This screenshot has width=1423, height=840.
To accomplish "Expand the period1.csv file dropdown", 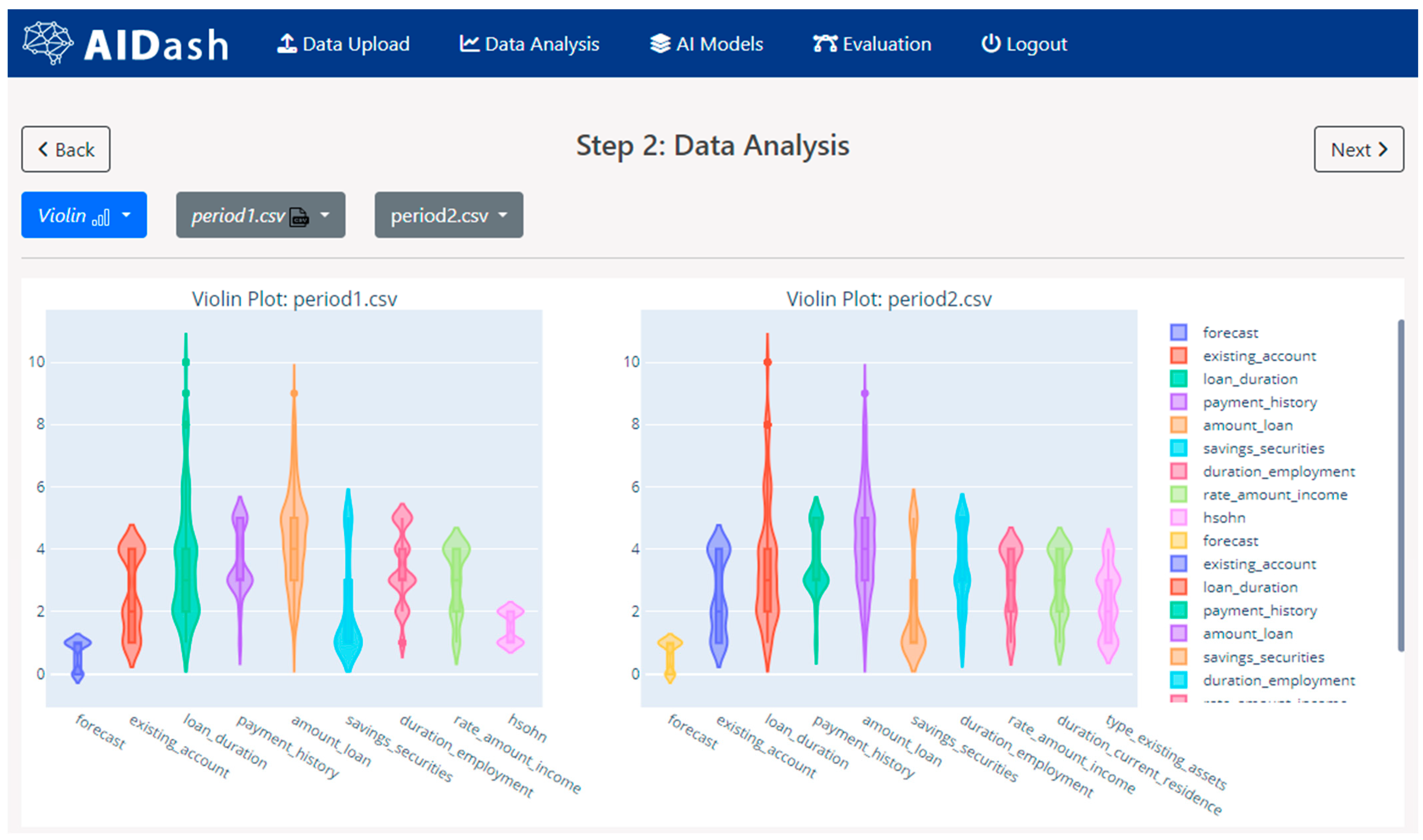I will [261, 215].
